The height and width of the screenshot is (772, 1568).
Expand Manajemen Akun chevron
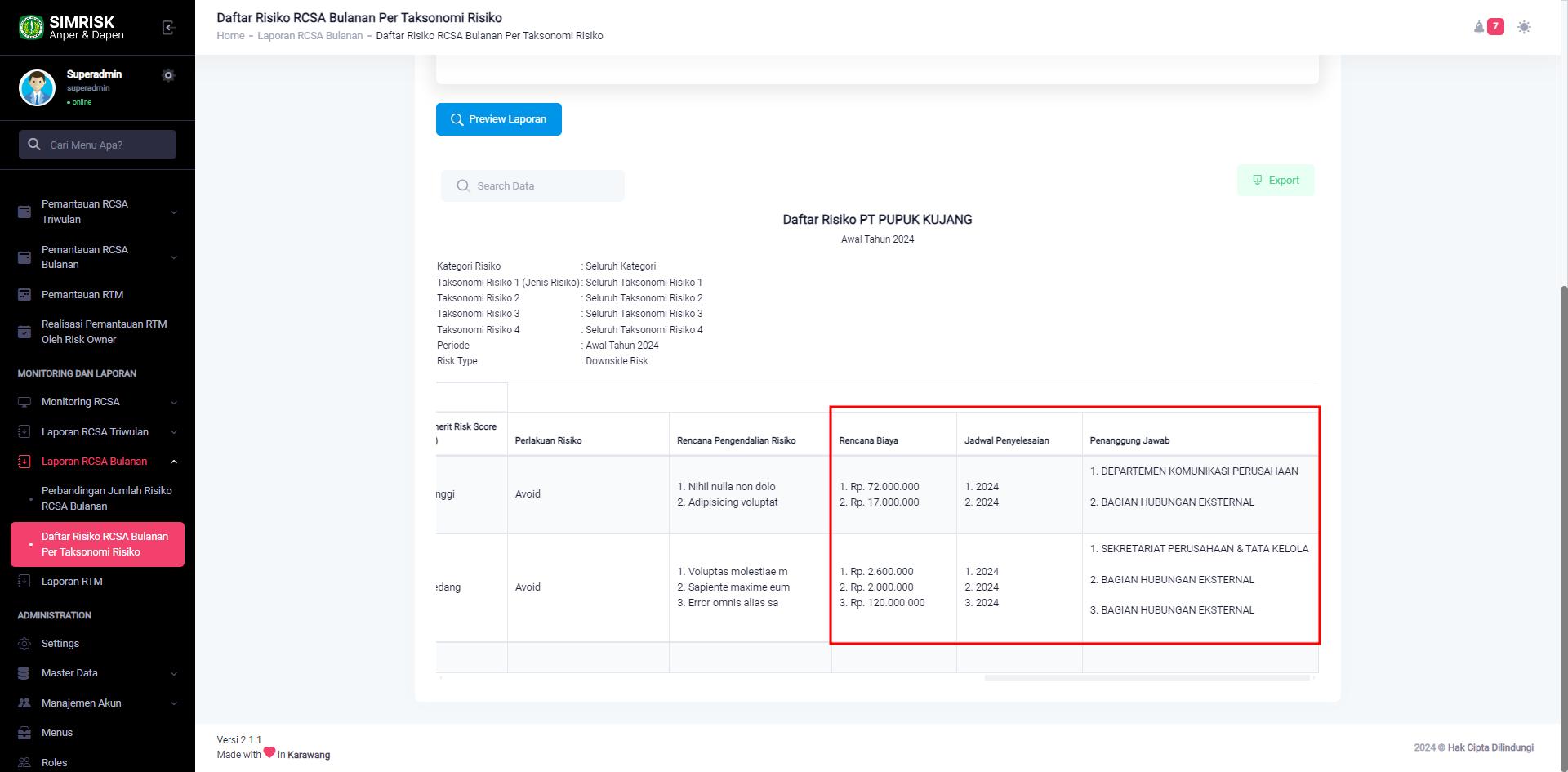pyautogui.click(x=174, y=703)
